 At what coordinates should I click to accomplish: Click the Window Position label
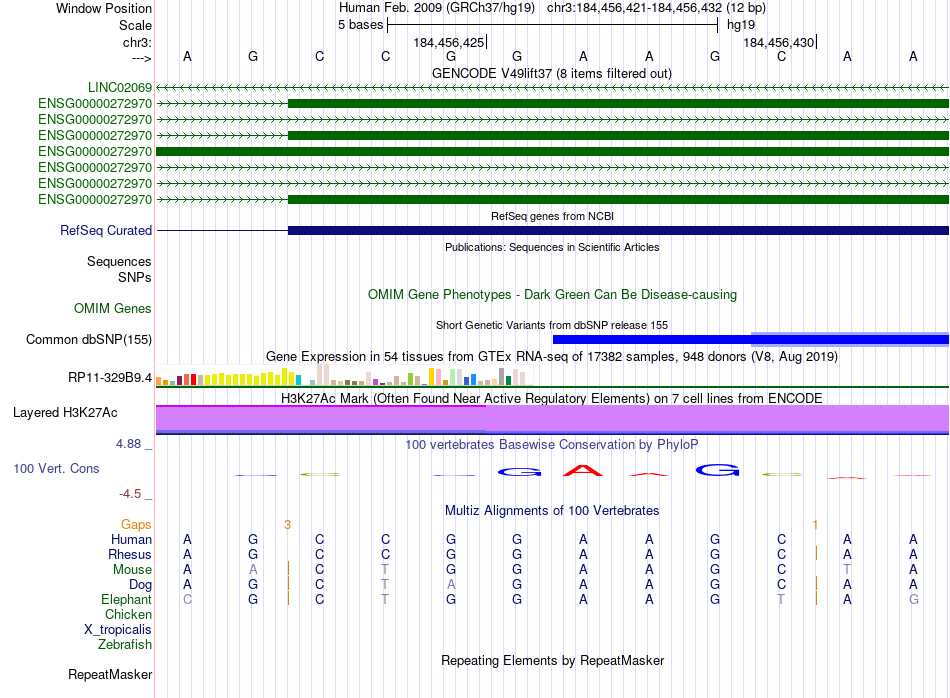tap(104, 8)
